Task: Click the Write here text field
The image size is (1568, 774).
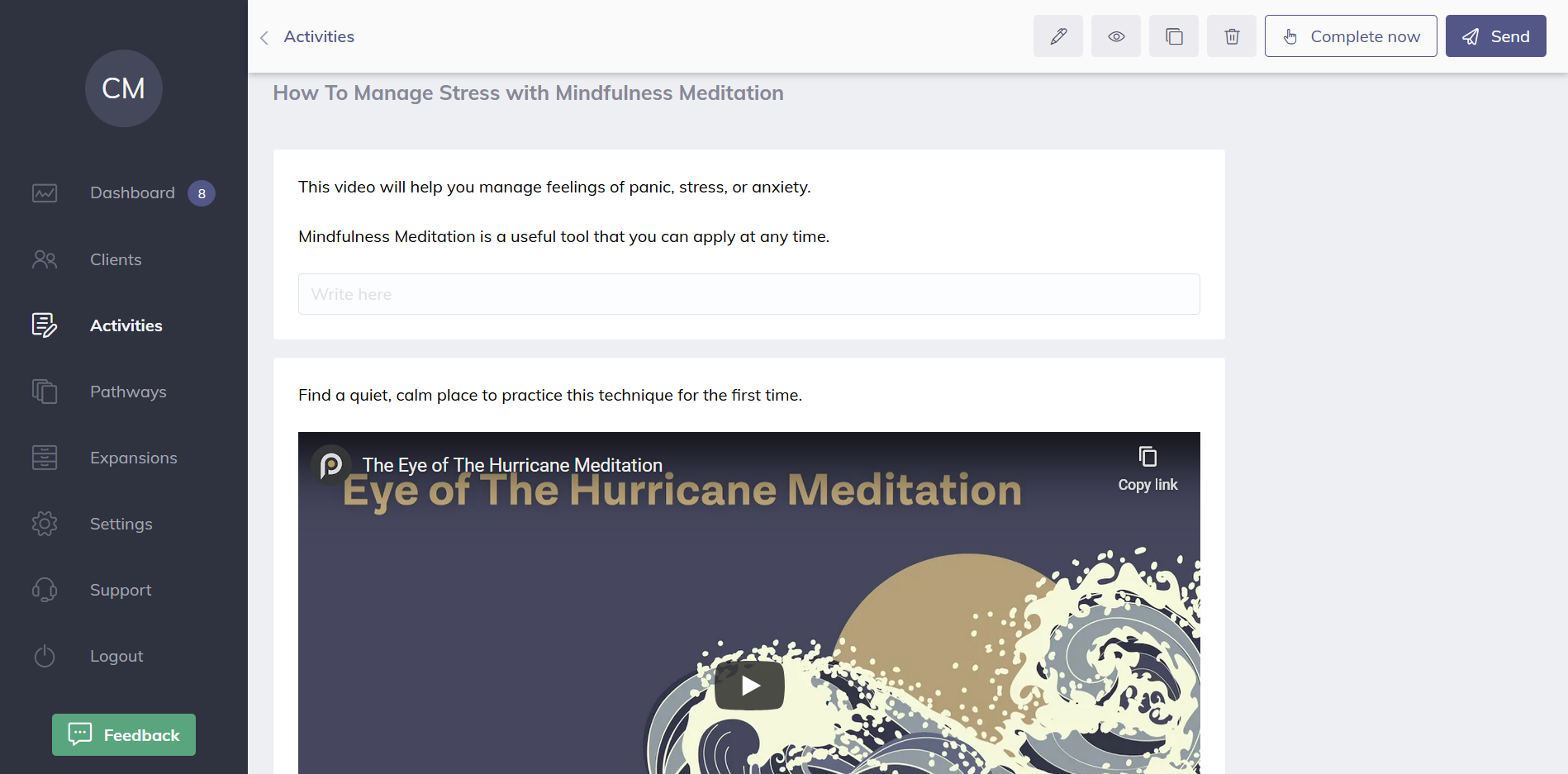Action: pos(748,294)
